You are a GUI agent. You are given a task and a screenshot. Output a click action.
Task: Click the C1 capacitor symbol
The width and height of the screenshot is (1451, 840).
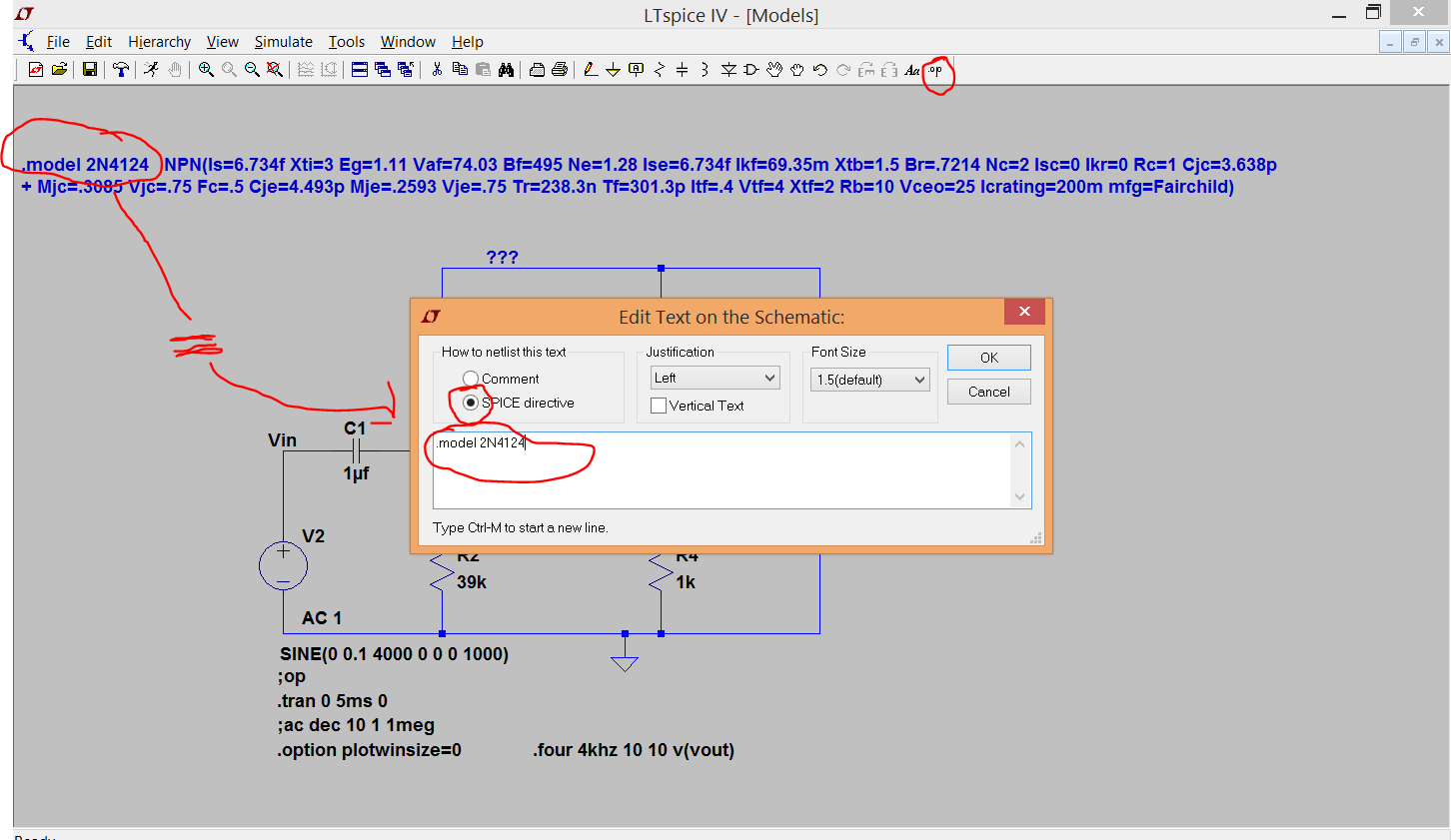(x=356, y=451)
